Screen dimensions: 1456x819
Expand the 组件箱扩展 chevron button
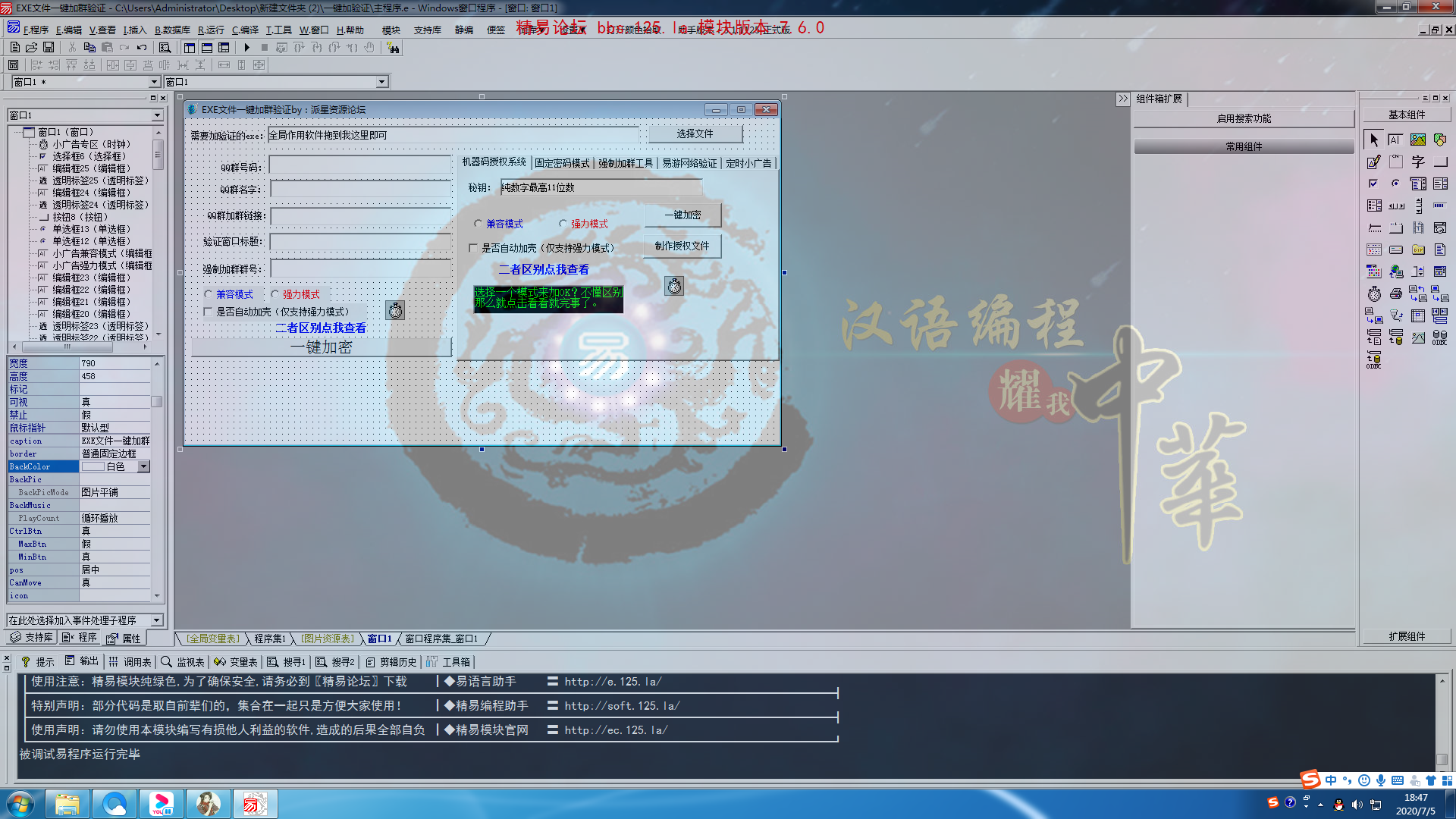(1123, 99)
